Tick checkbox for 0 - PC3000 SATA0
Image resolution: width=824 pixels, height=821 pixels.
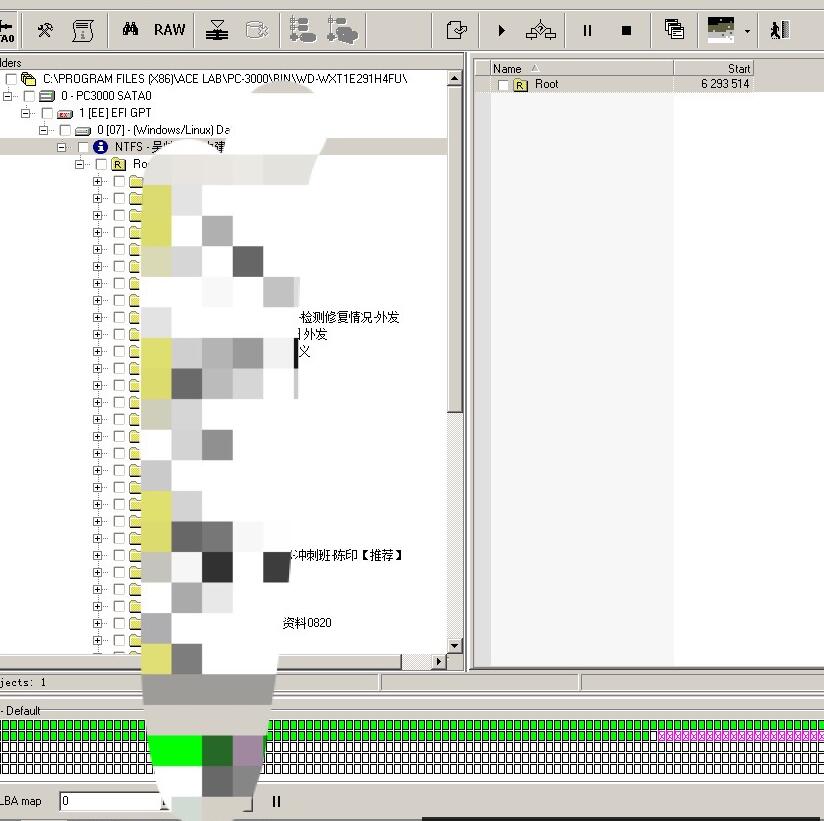[x=29, y=96]
